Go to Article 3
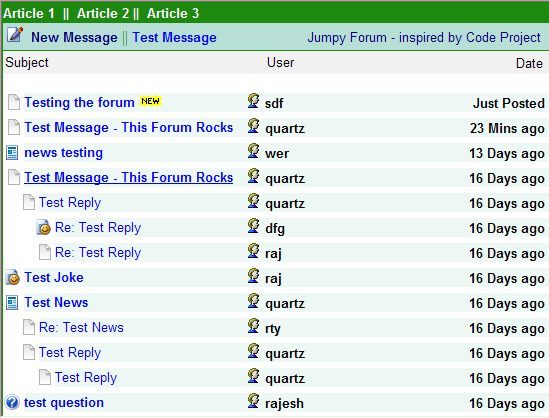Viewport: 549px width, 418px height. point(173,13)
